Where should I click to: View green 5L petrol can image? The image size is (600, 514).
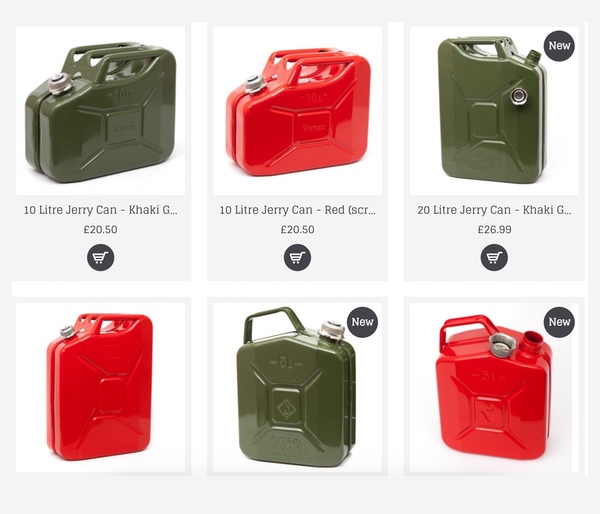click(297, 387)
